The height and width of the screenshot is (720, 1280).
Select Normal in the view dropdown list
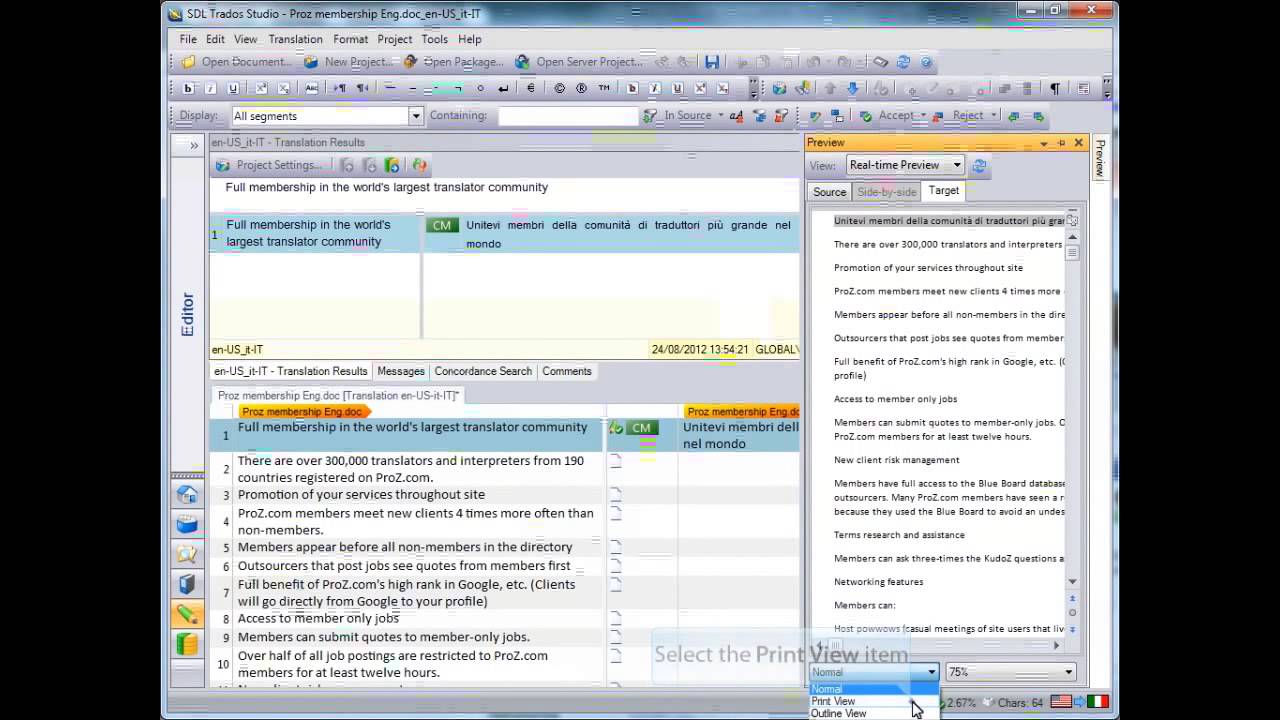click(874, 689)
